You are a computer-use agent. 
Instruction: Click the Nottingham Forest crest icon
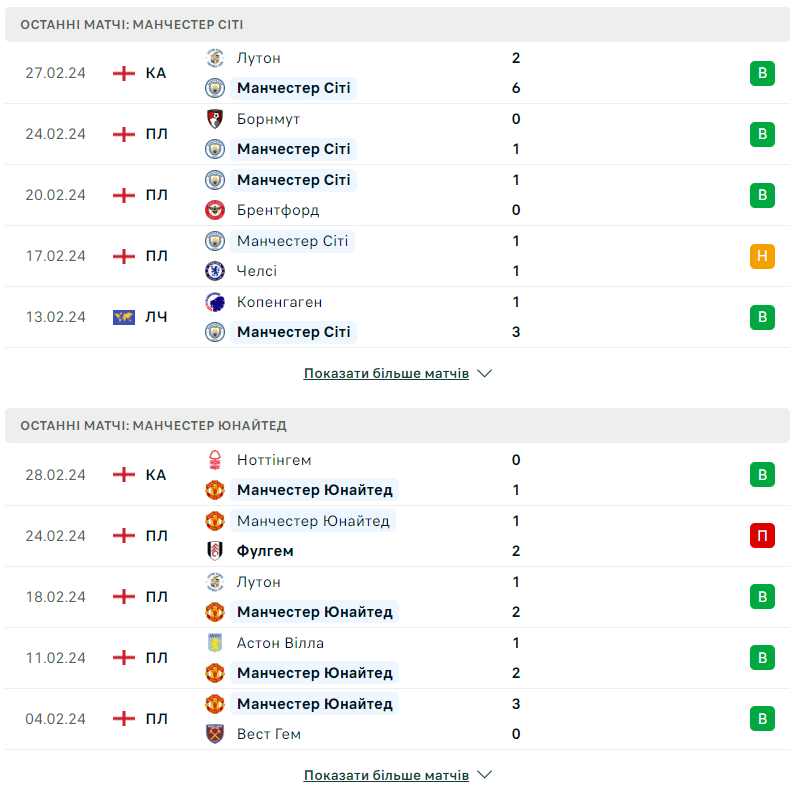215,460
